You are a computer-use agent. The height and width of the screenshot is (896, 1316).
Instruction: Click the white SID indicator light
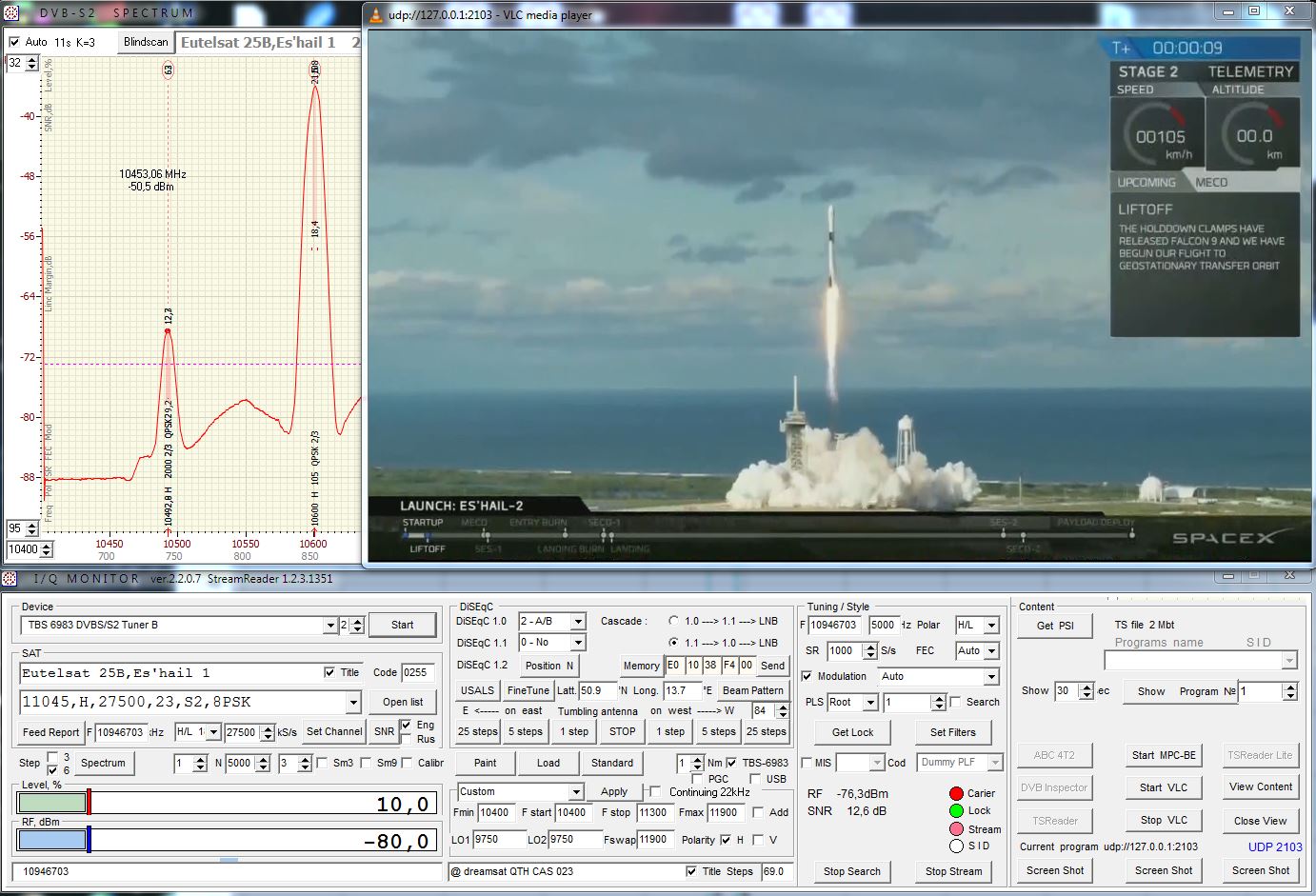pyautogui.click(x=956, y=846)
